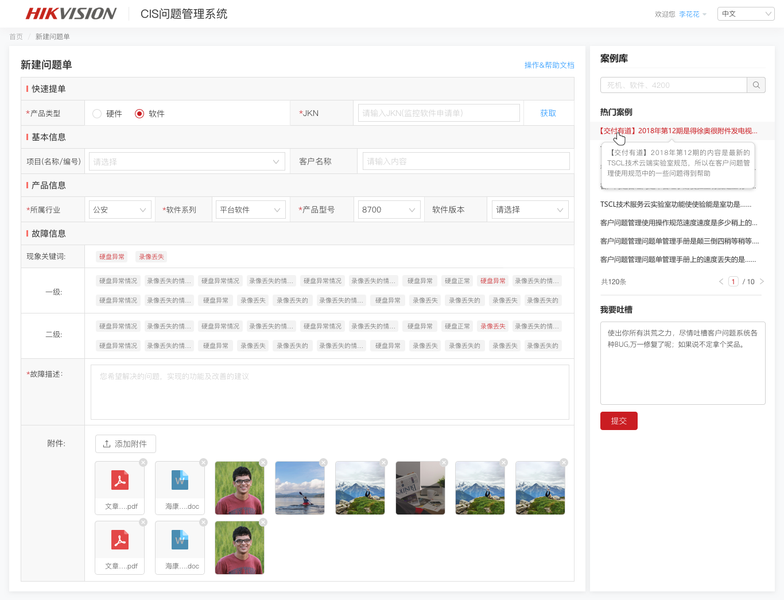Screen dimensions: 784x600
Task: Focus the 我要吐槽 text area
Action: coord(682,363)
